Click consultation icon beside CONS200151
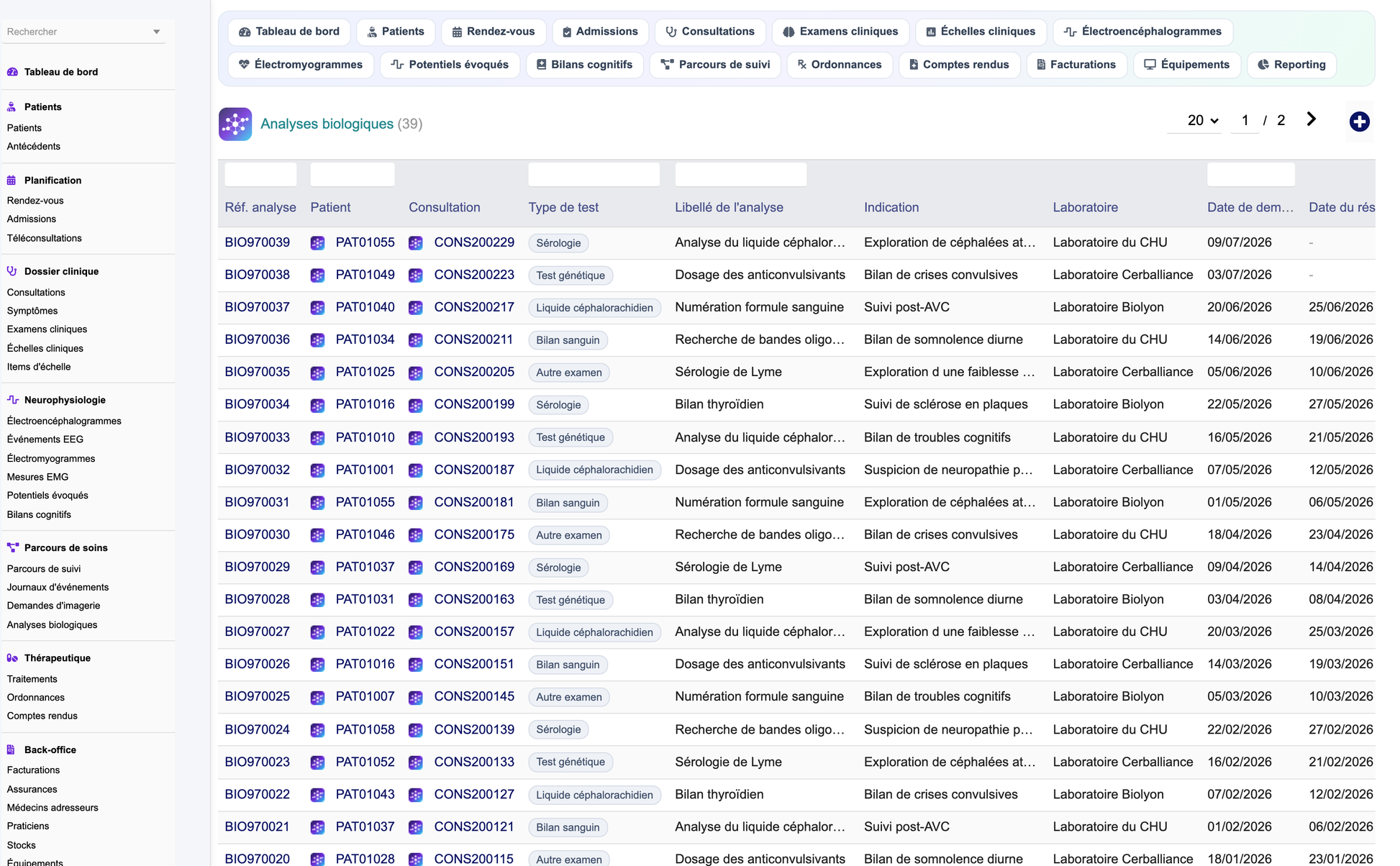Screen dimensions: 1400x866 tap(416, 665)
